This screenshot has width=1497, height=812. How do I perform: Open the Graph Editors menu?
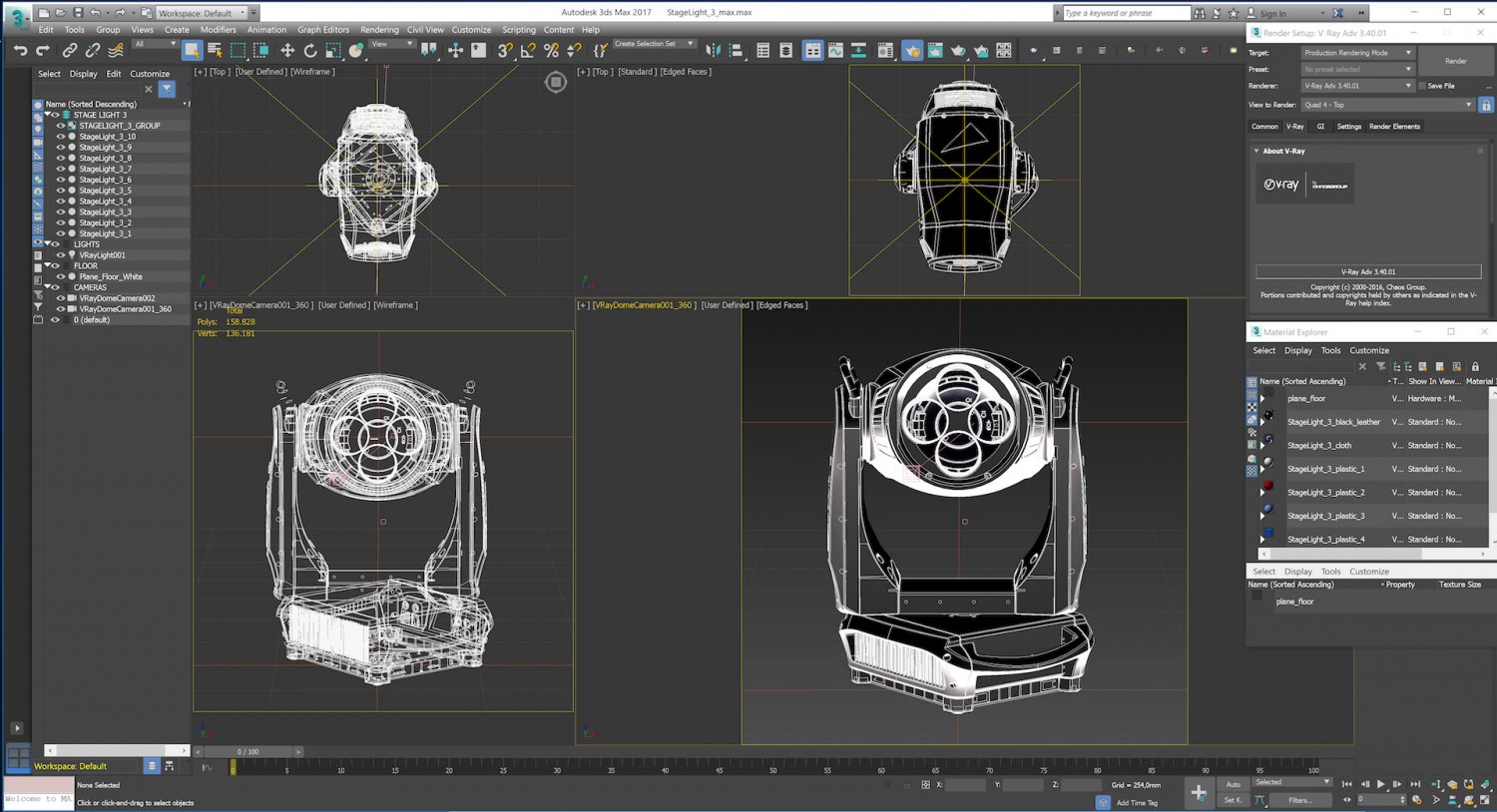[x=323, y=30]
